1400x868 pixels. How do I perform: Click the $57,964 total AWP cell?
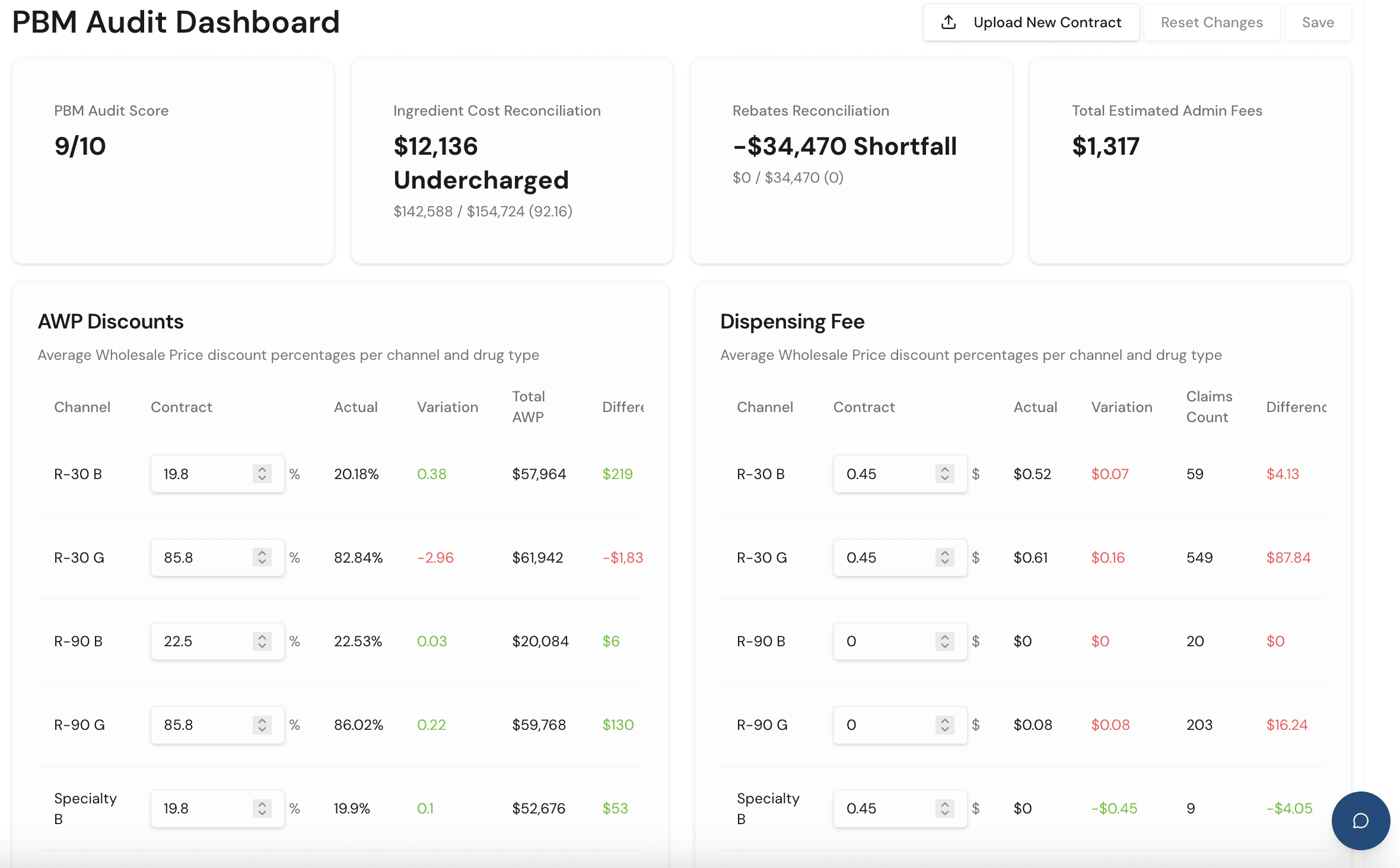539,474
